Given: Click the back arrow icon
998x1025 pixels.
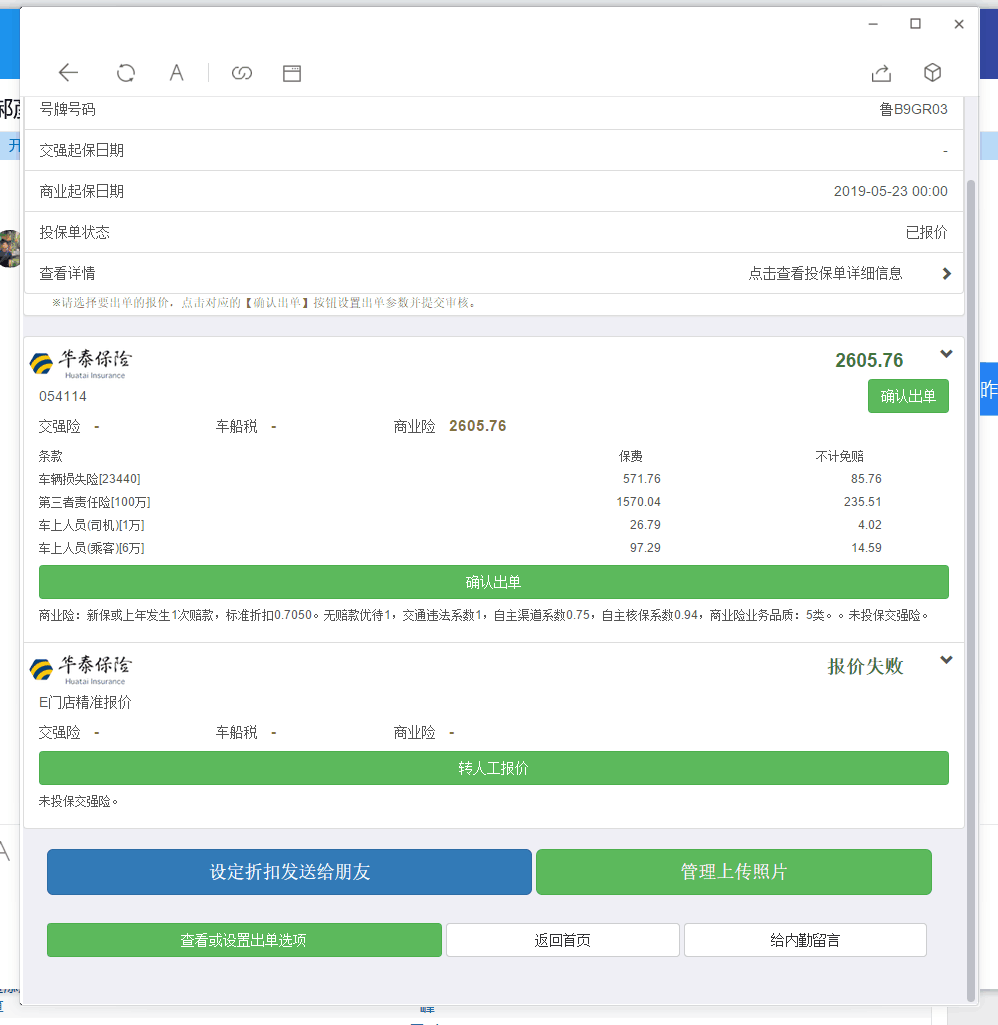Looking at the screenshot, I should coord(68,73).
